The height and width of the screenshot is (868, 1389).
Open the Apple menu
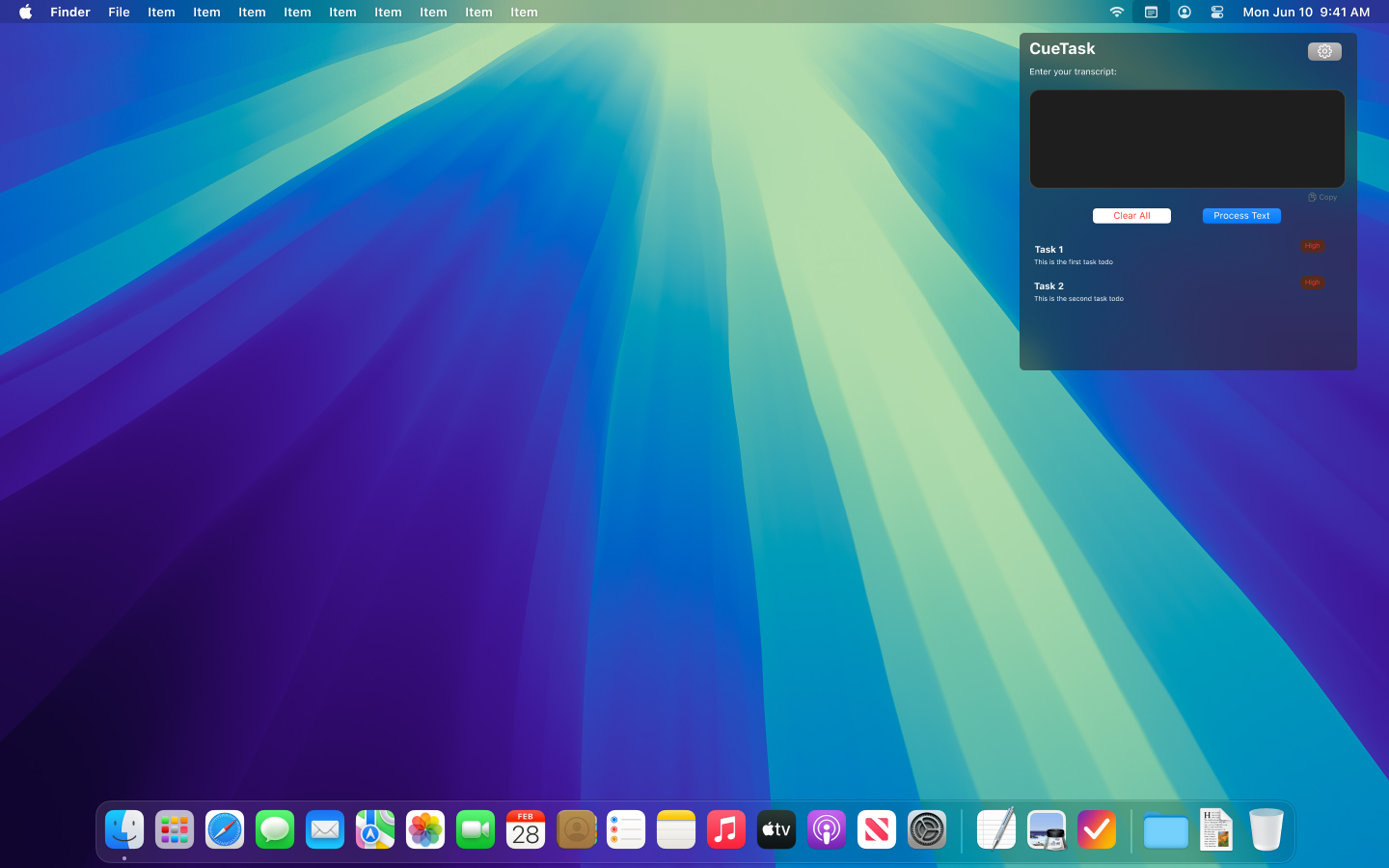point(25,12)
